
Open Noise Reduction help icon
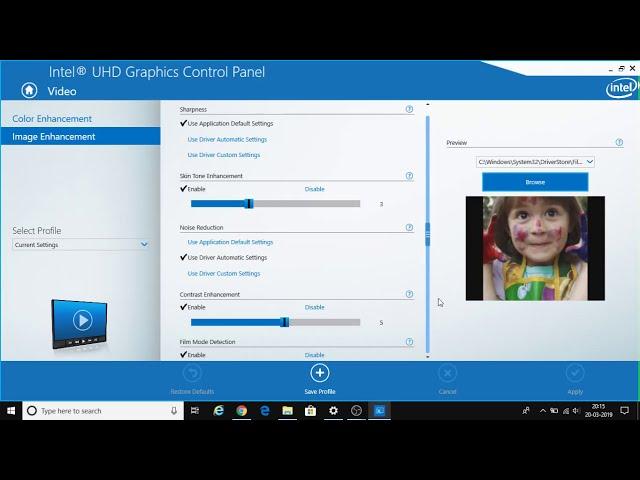409,227
